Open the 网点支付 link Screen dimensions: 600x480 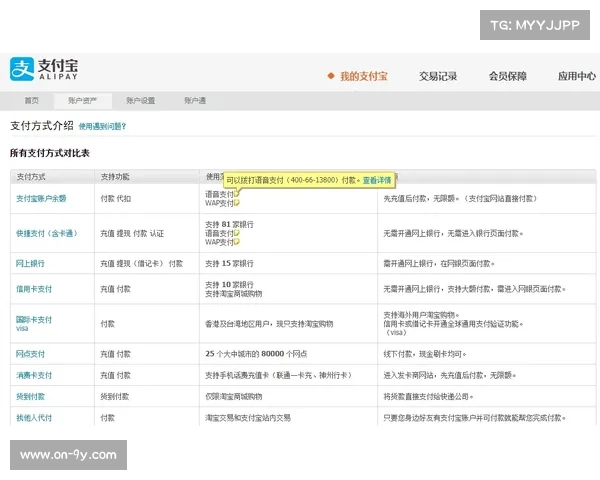(30, 354)
